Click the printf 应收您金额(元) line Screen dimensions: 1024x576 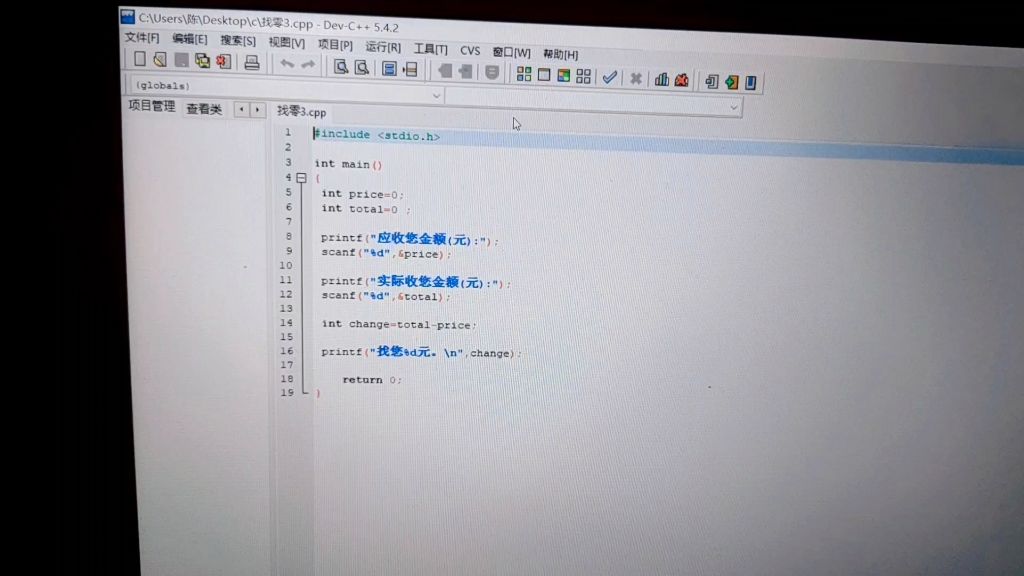[409, 239]
